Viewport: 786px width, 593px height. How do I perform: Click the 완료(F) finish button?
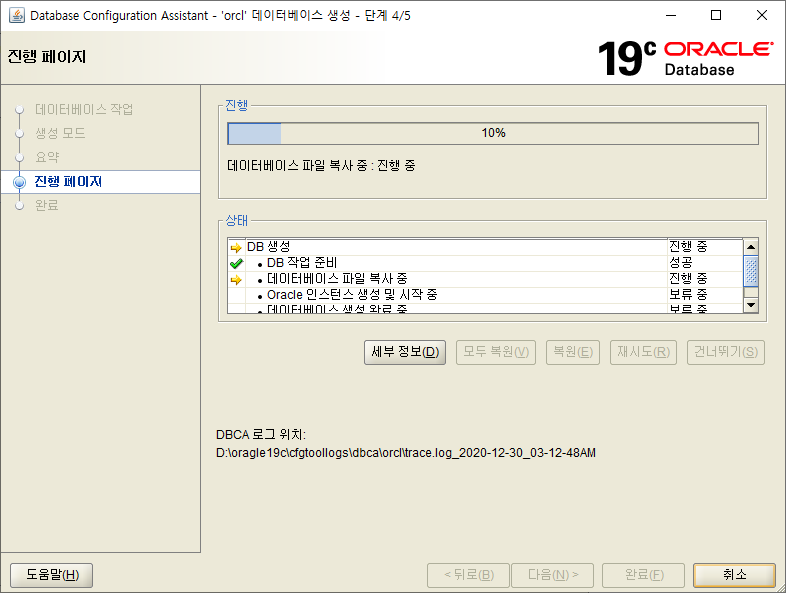click(x=644, y=575)
